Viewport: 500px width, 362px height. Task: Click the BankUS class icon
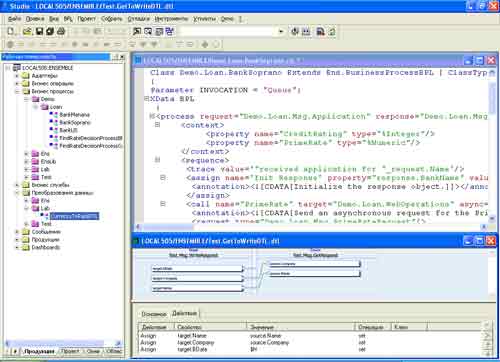point(54,130)
